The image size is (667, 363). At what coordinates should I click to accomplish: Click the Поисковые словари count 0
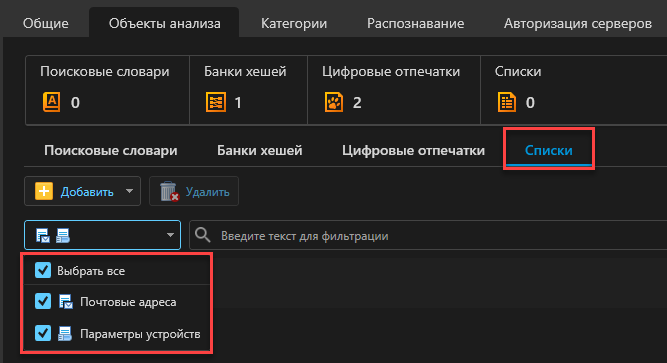(x=75, y=103)
